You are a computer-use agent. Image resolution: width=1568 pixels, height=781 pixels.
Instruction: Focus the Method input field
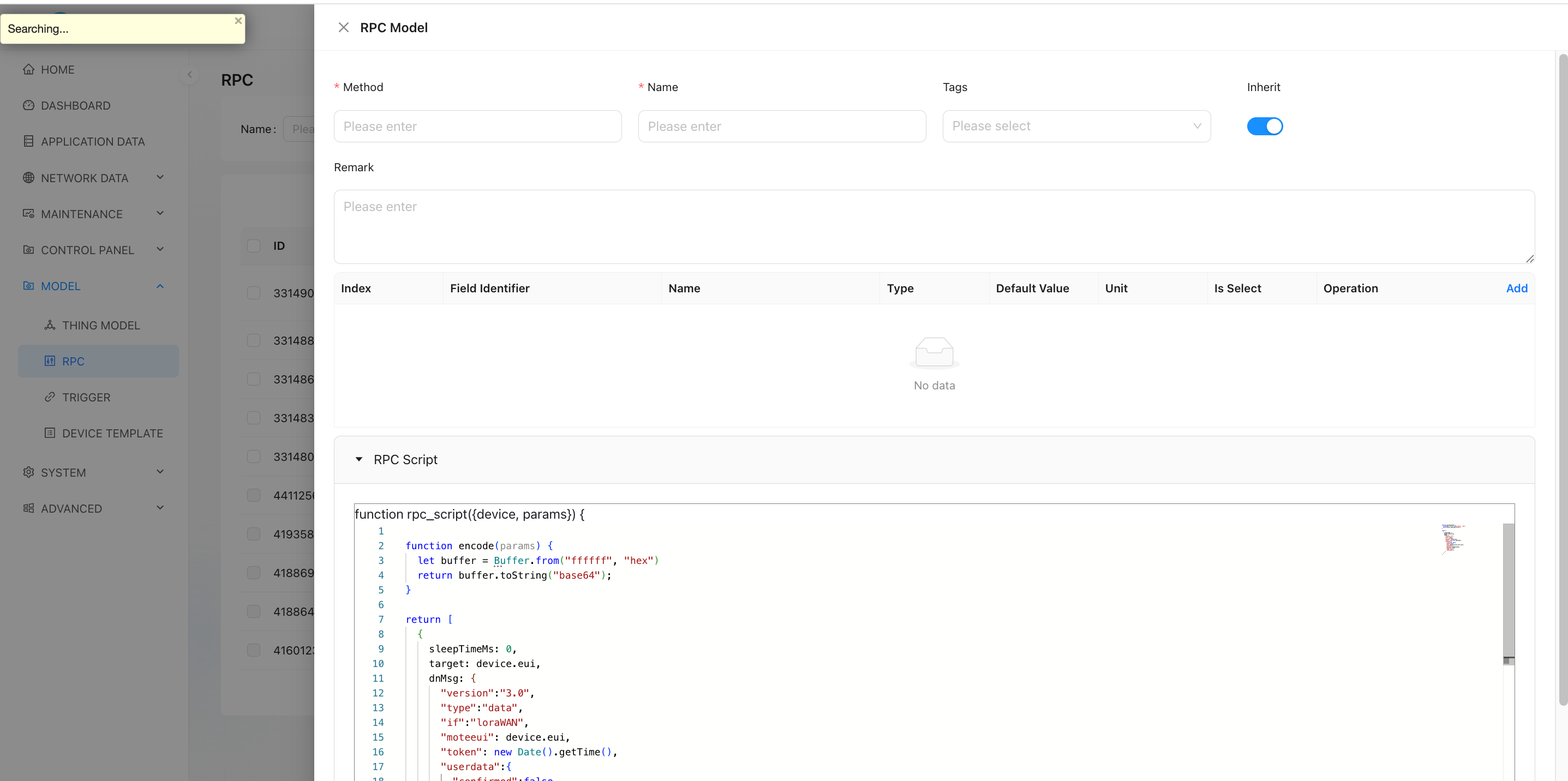tap(477, 126)
